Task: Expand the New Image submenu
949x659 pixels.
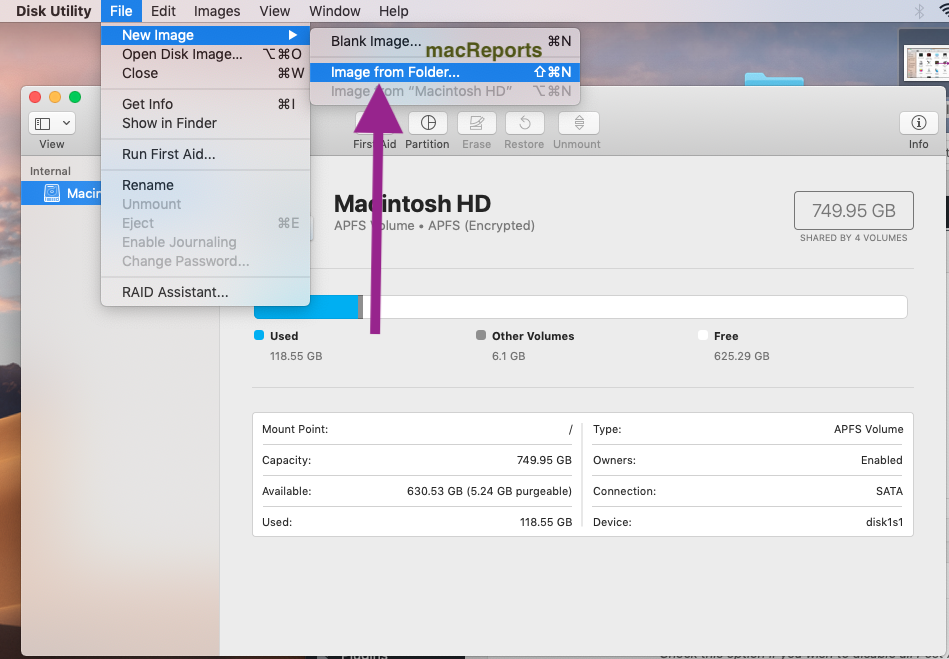Action: (x=205, y=35)
